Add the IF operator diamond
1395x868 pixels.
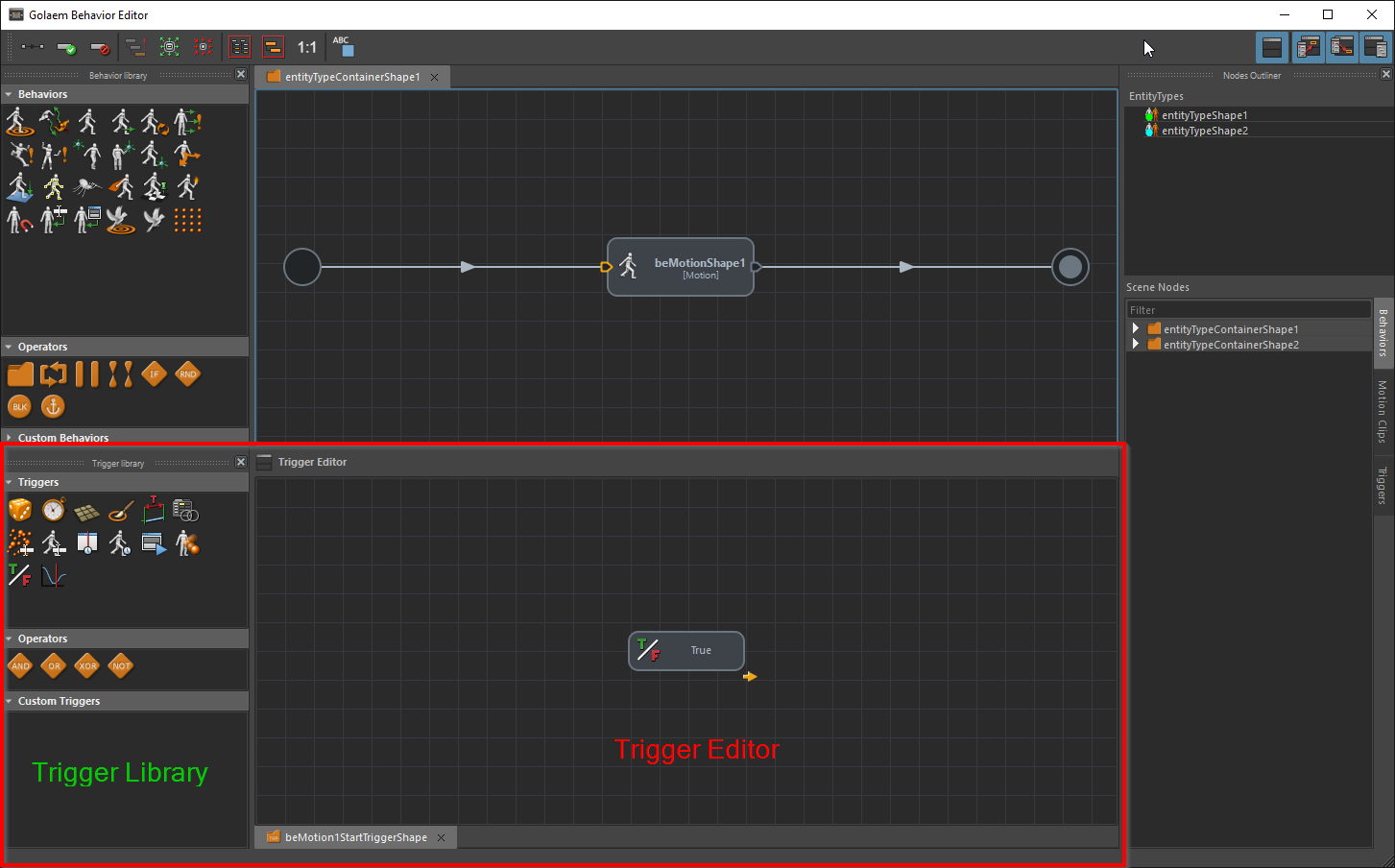point(154,374)
